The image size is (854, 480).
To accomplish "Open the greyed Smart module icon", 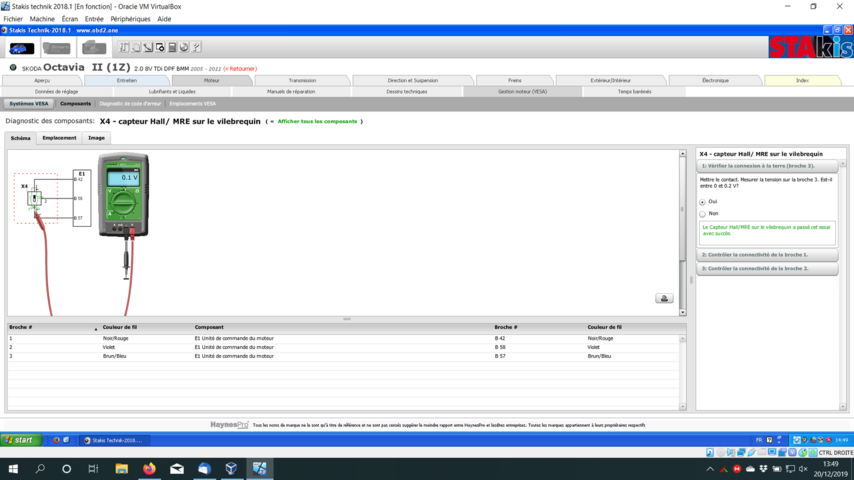I will point(57,48).
